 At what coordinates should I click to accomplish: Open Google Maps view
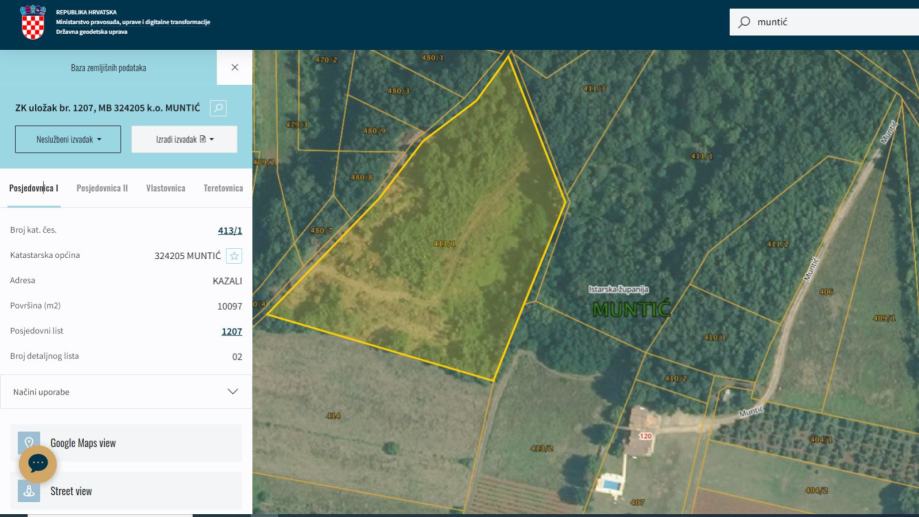[126, 443]
